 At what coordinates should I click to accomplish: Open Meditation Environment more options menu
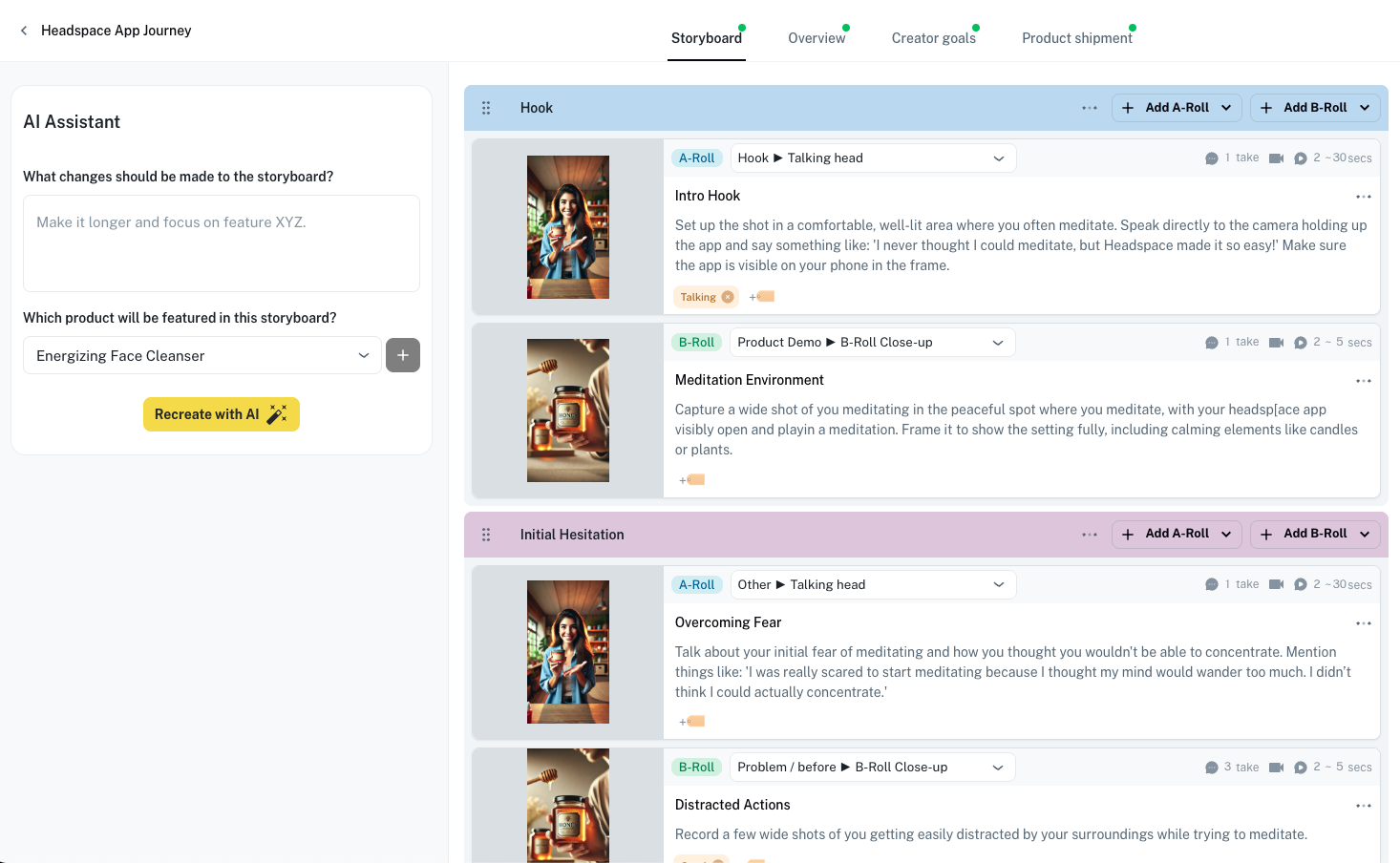pos(1364,381)
